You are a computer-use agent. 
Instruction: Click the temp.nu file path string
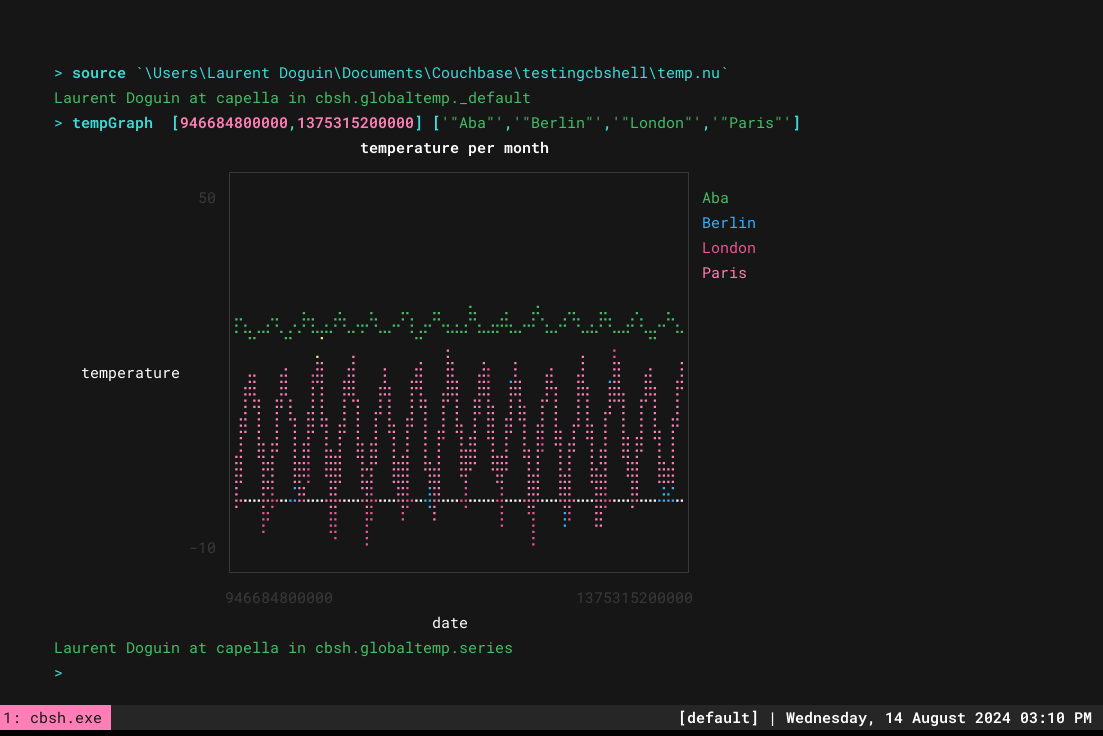pyautogui.click(x=432, y=73)
